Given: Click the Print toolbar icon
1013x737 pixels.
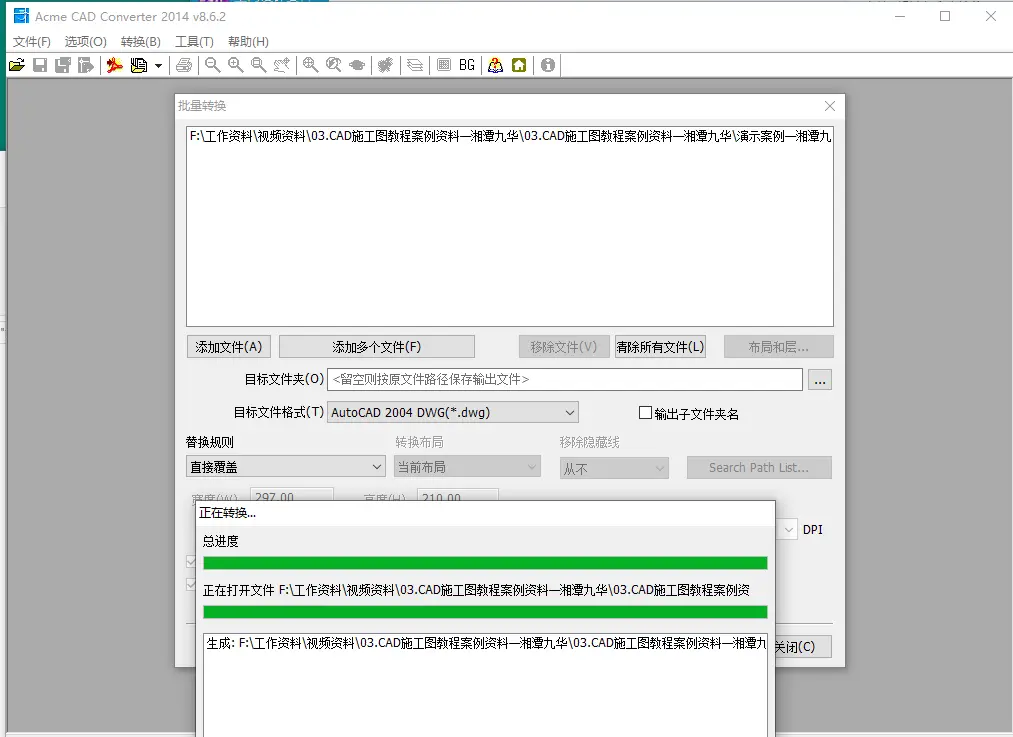Looking at the screenshot, I should (184, 65).
